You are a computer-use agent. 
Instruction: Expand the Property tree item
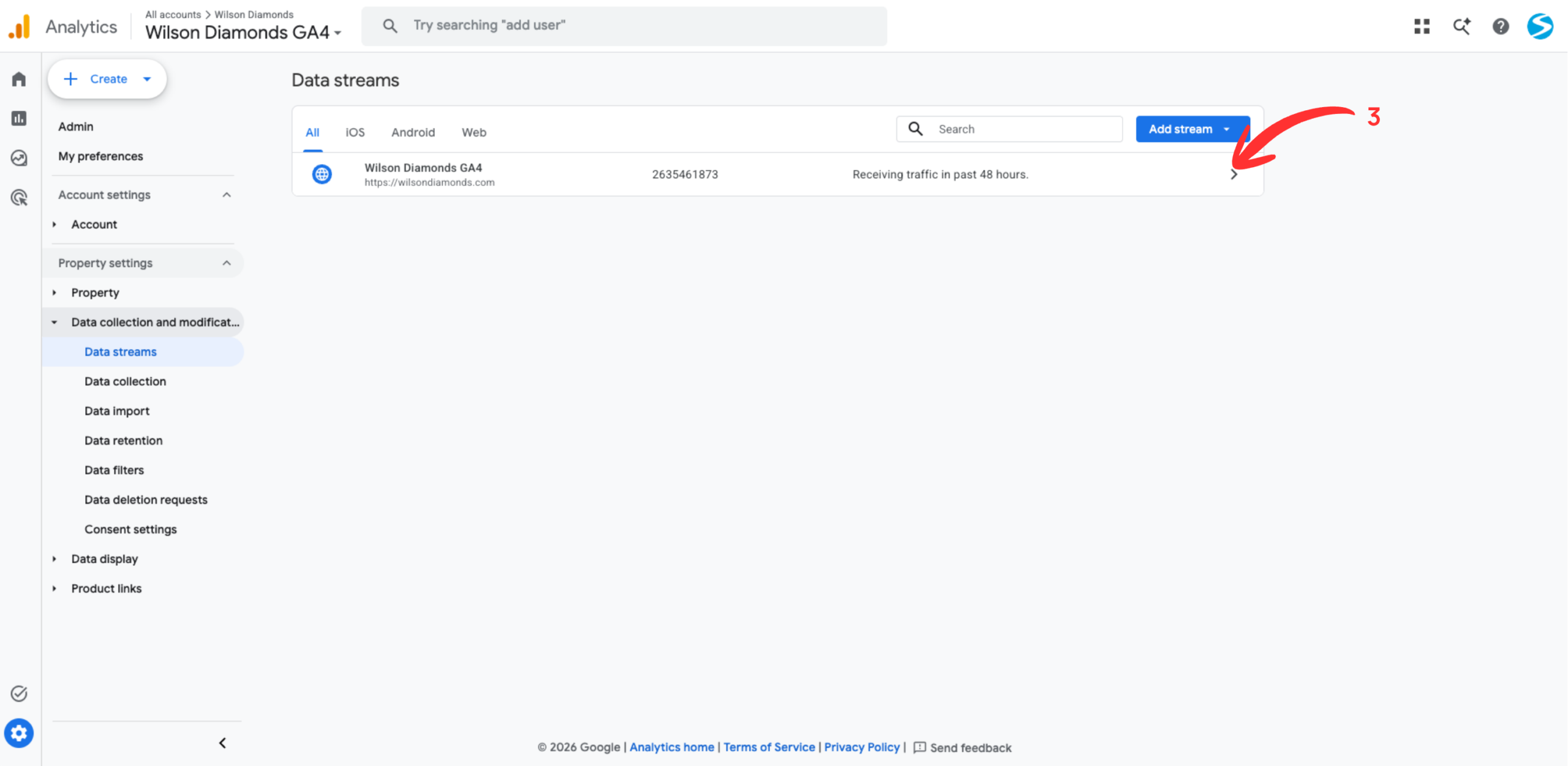55,292
